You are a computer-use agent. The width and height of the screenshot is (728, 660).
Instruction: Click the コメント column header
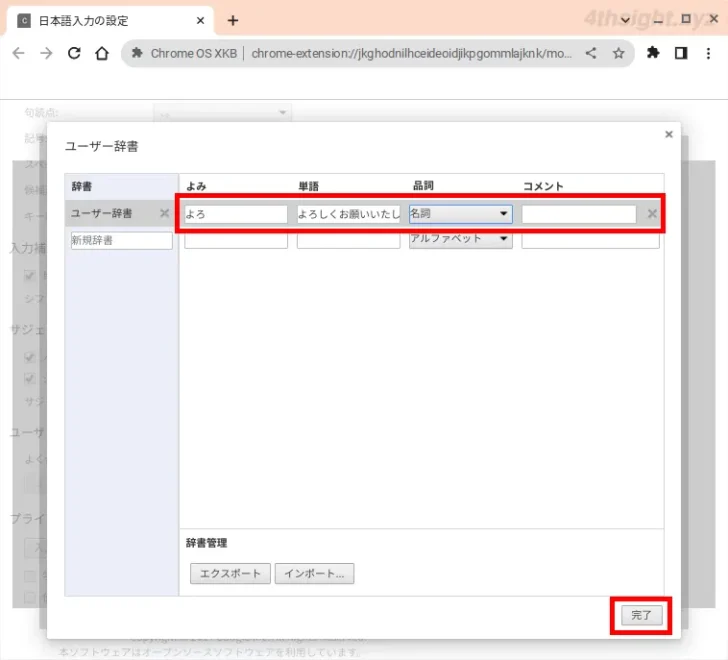tap(543, 186)
